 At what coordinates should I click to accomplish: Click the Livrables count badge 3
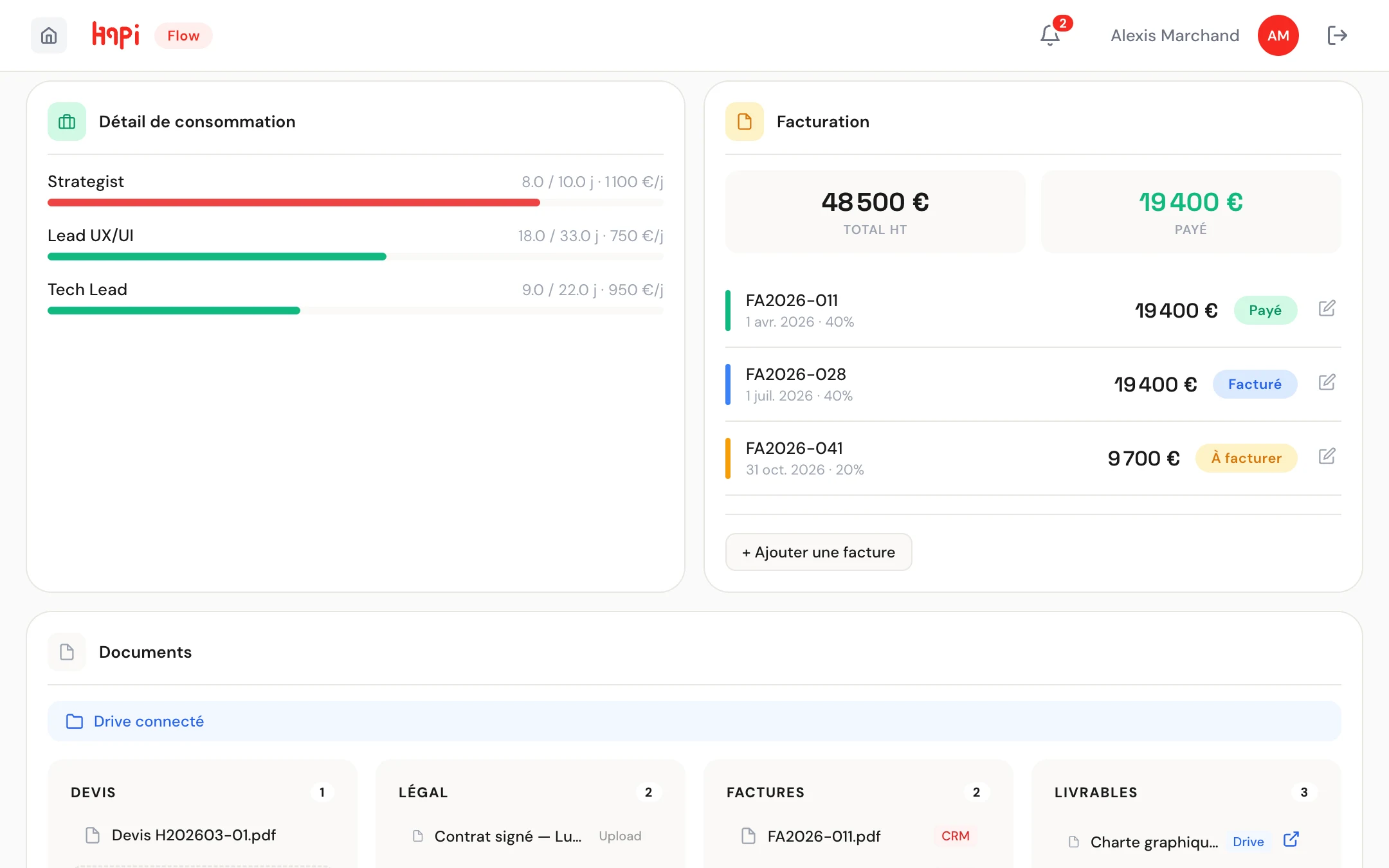point(1304,792)
